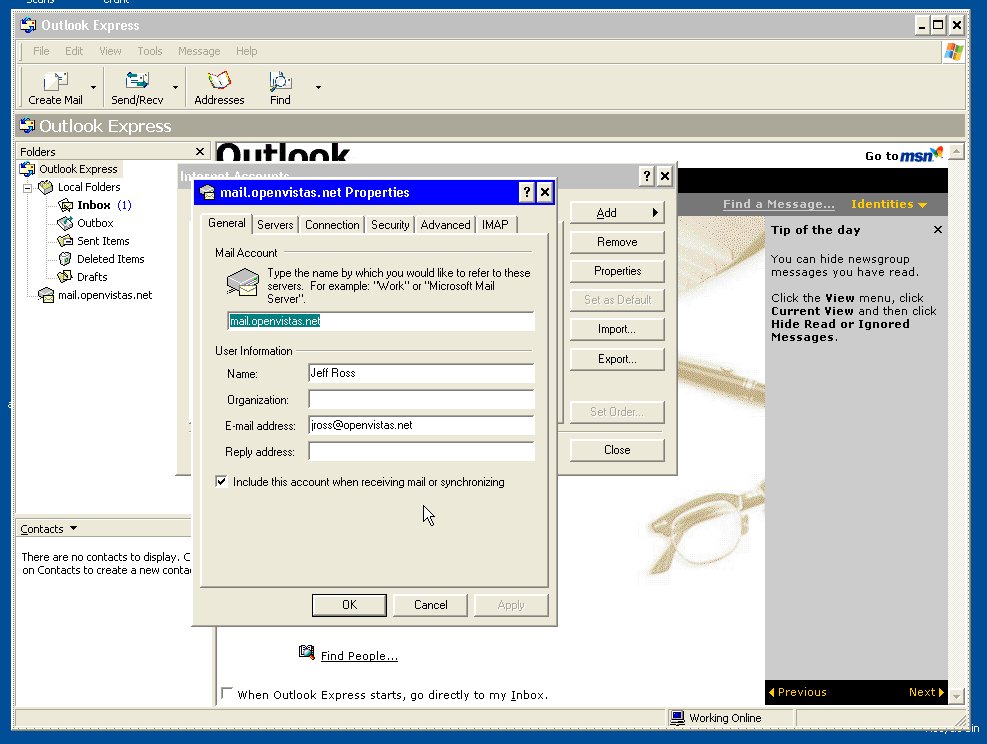Open the File menu

pos(41,51)
